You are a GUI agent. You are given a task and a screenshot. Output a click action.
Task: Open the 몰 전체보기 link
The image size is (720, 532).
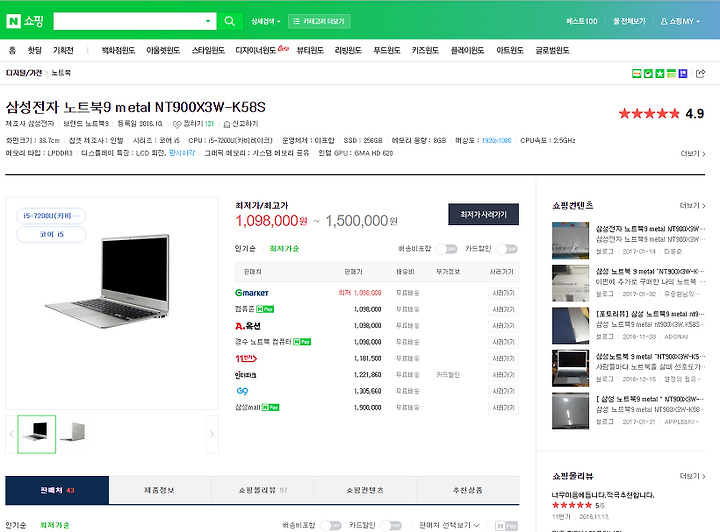click(629, 22)
